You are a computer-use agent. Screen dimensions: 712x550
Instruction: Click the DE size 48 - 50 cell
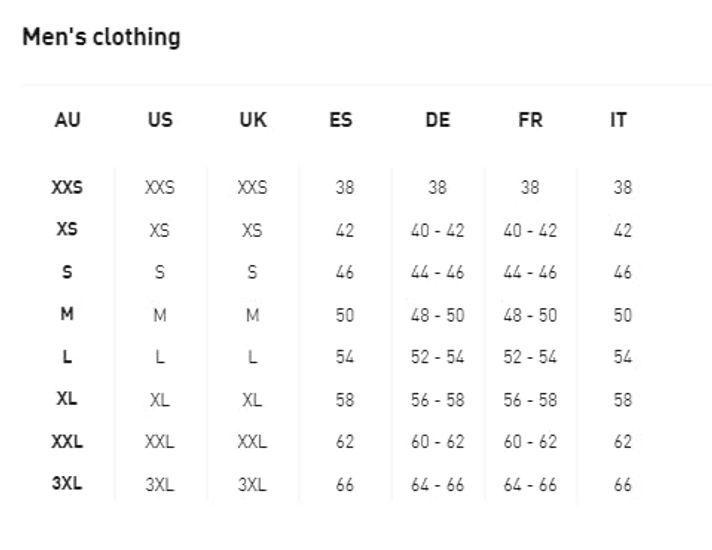[438, 315]
